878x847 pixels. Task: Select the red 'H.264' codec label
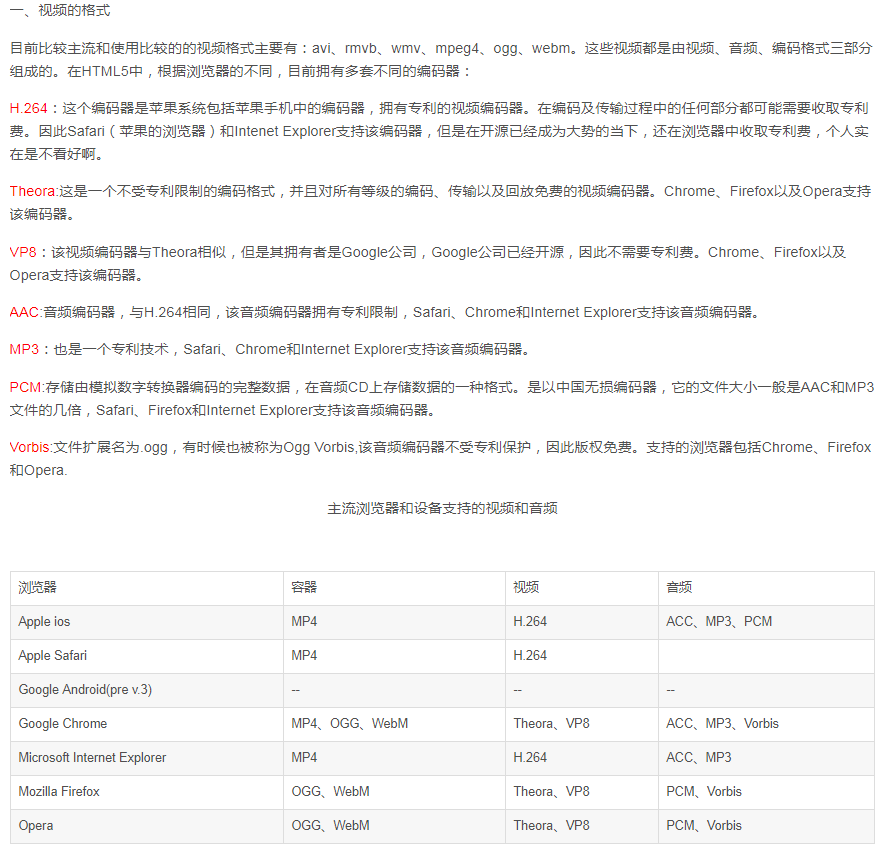click(28, 108)
